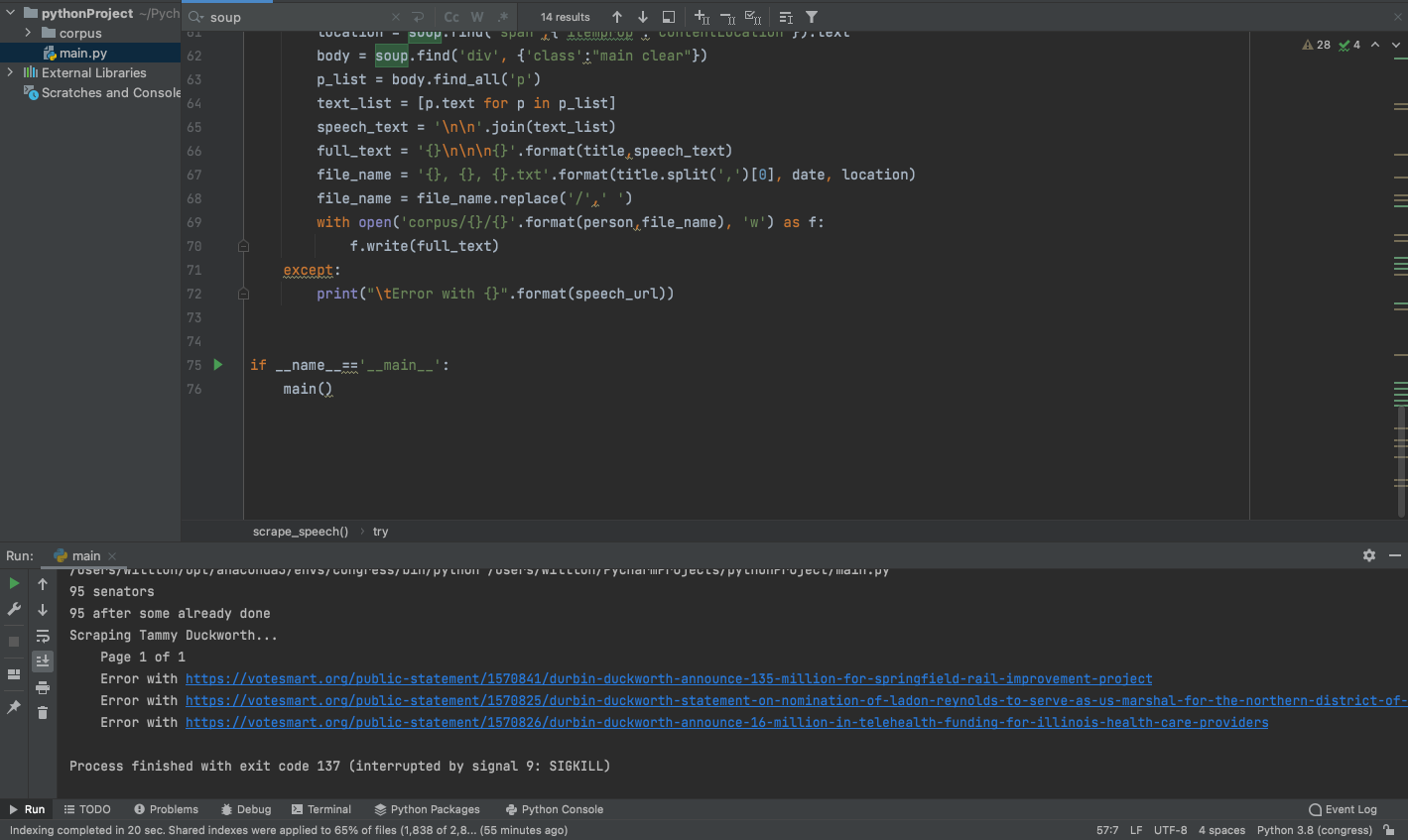This screenshot has width=1408, height=840.
Task: Close the search bar
Action: pos(1398,17)
